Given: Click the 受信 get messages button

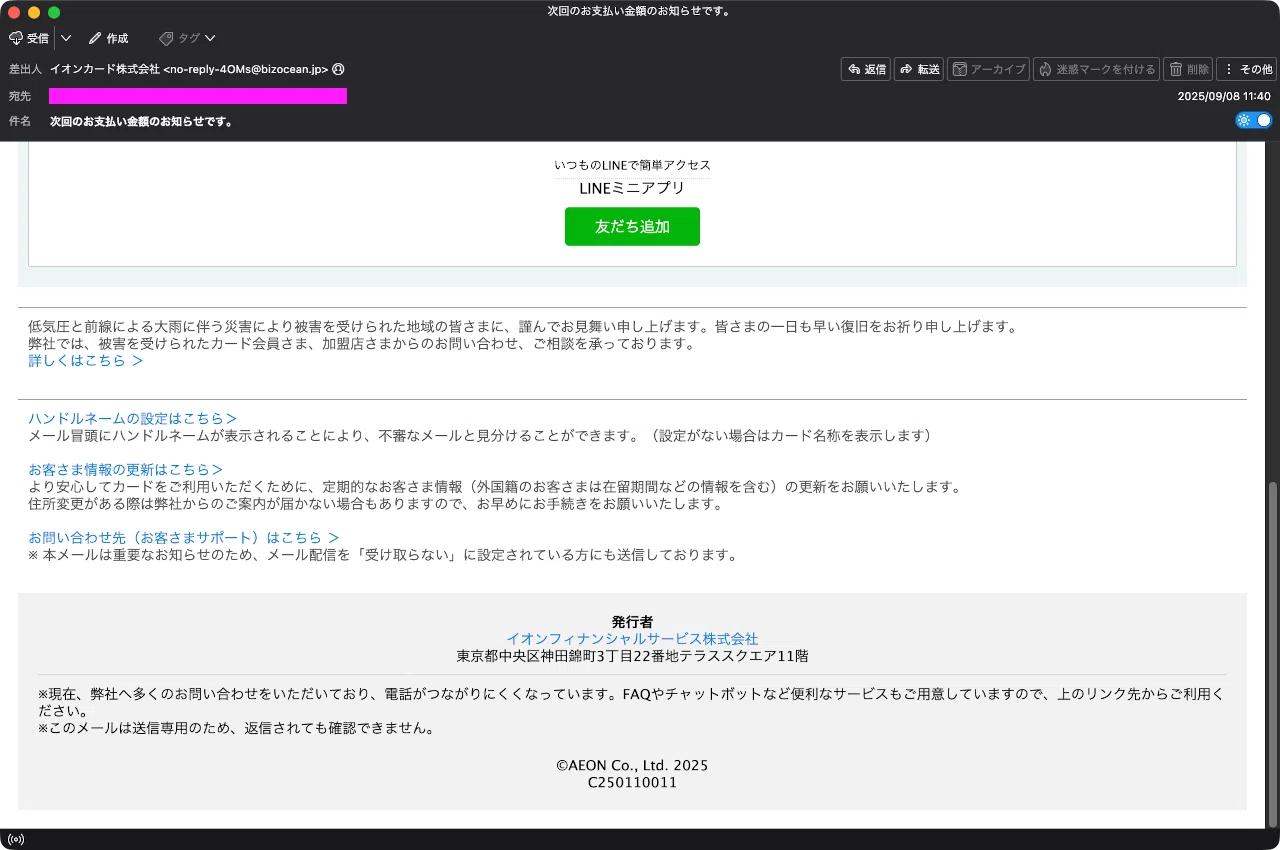Looking at the screenshot, I should point(29,38).
